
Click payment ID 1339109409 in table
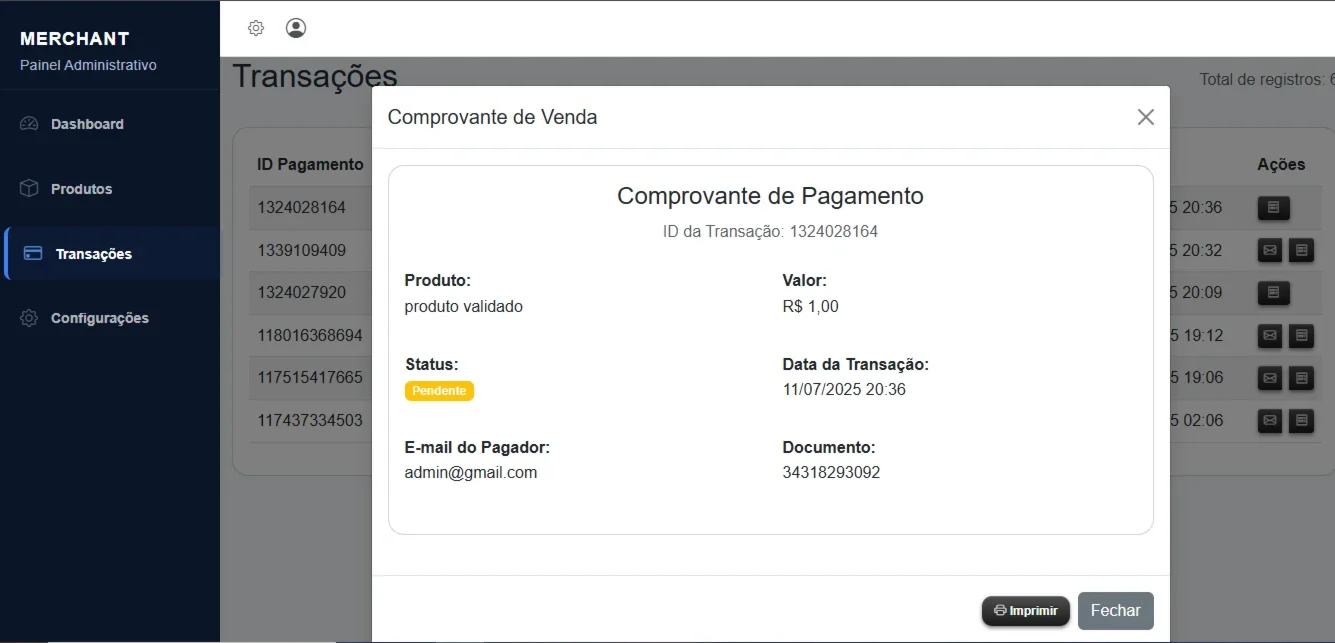pos(302,250)
